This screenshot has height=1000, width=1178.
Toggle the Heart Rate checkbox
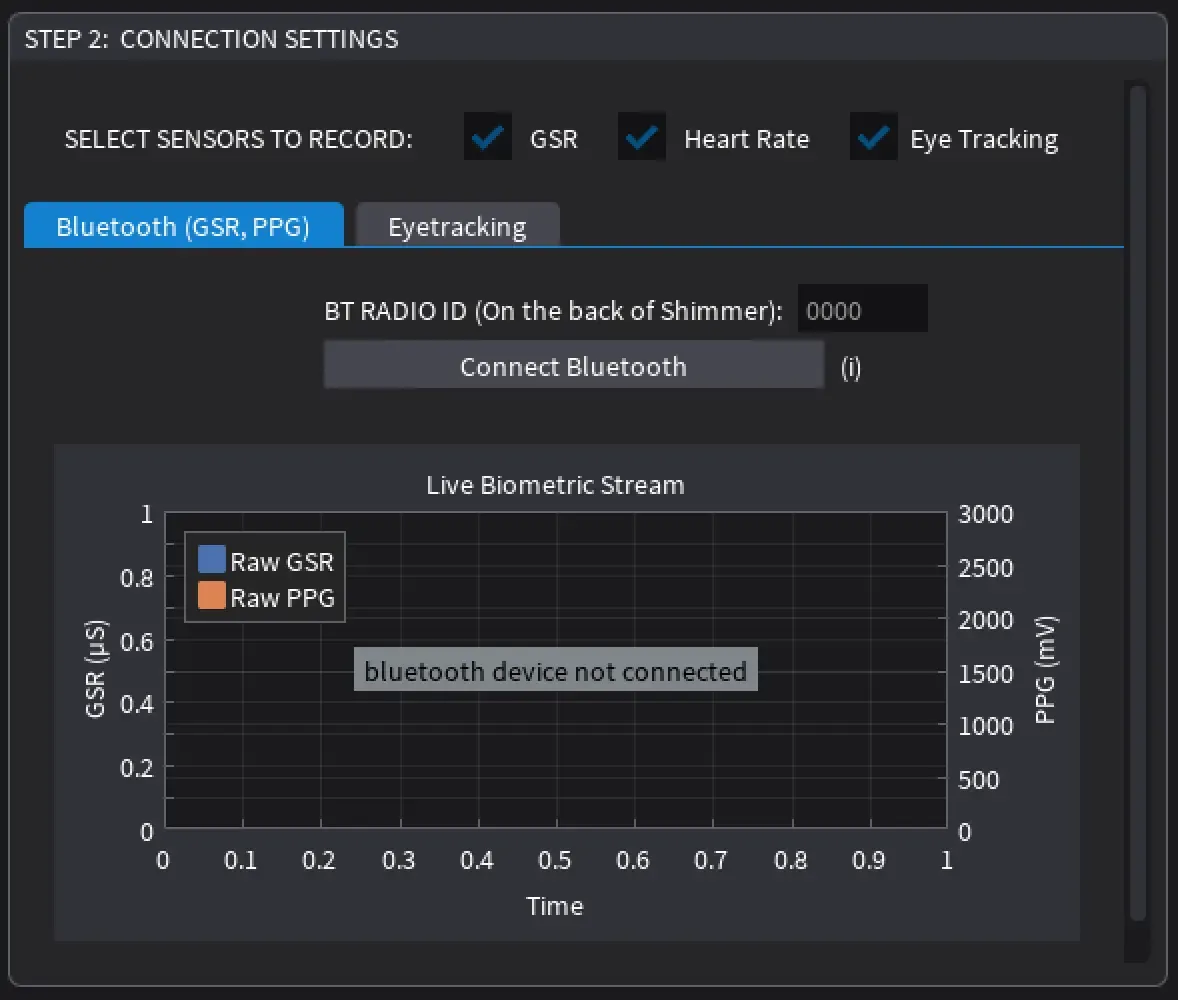point(641,137)
